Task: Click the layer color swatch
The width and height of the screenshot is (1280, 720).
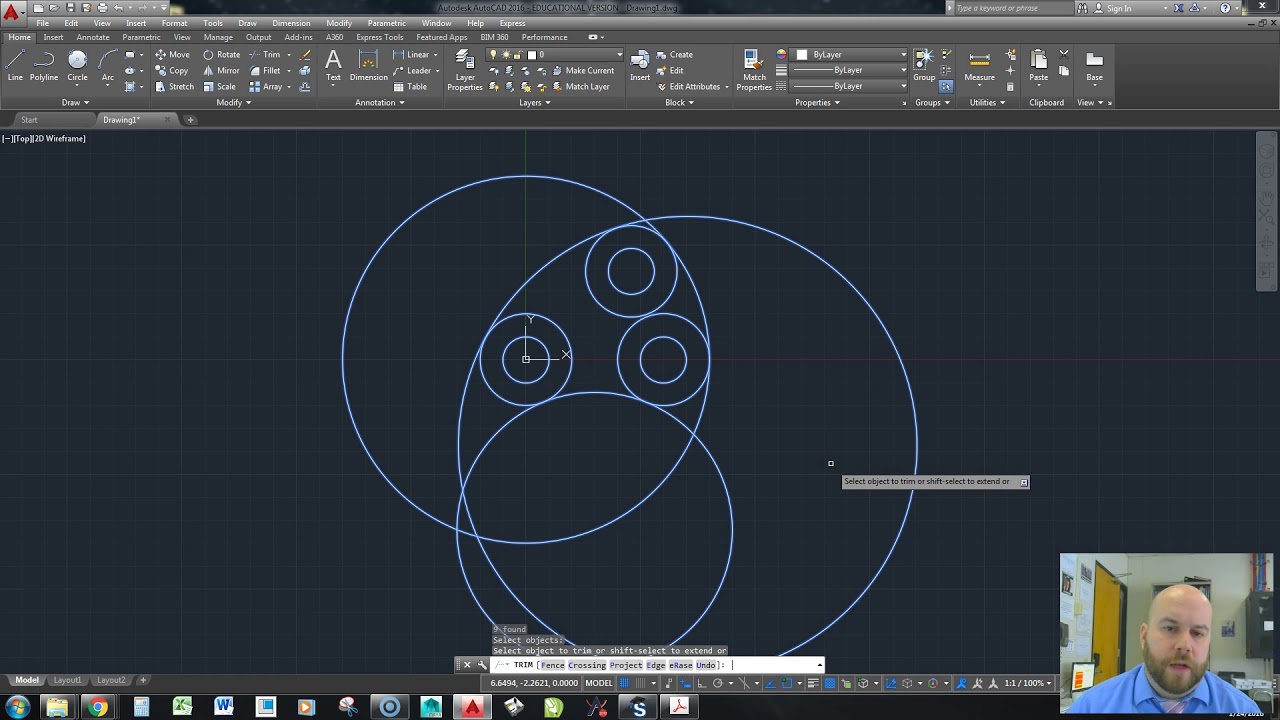Action: coord(531,55)
